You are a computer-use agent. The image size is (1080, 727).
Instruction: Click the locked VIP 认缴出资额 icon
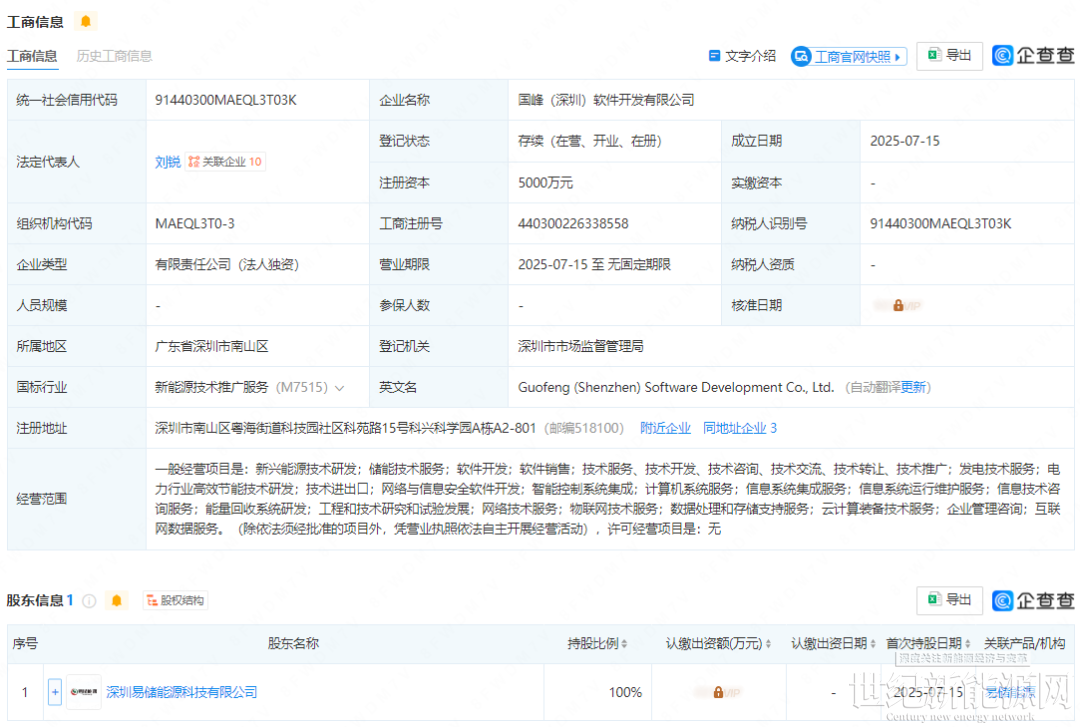[718, 693]
